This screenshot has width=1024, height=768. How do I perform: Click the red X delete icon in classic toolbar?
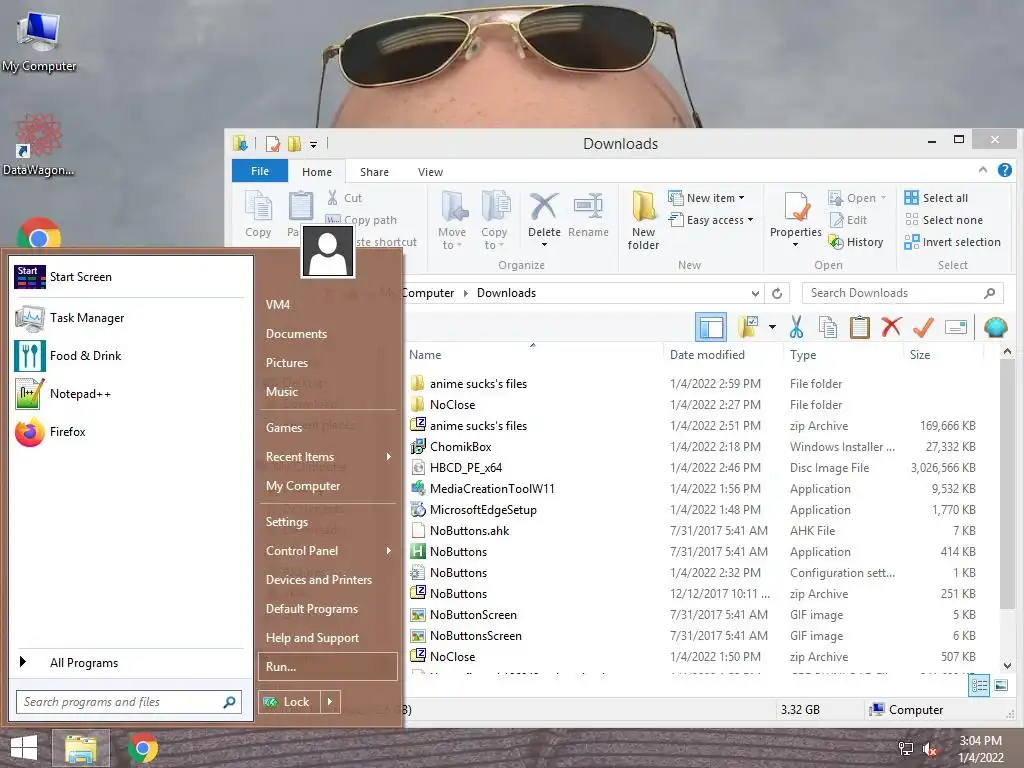891,327
